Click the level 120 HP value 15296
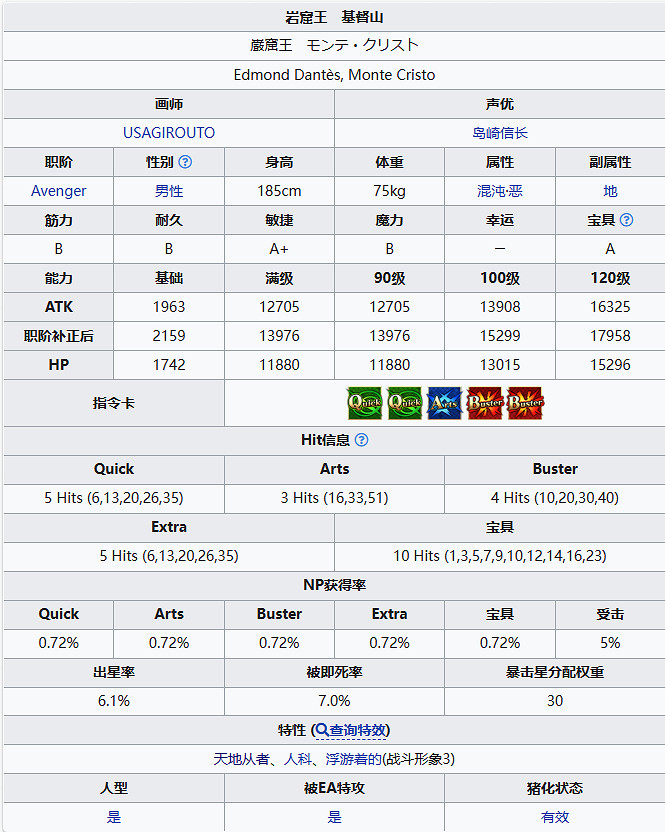 (x=610, y=365)
